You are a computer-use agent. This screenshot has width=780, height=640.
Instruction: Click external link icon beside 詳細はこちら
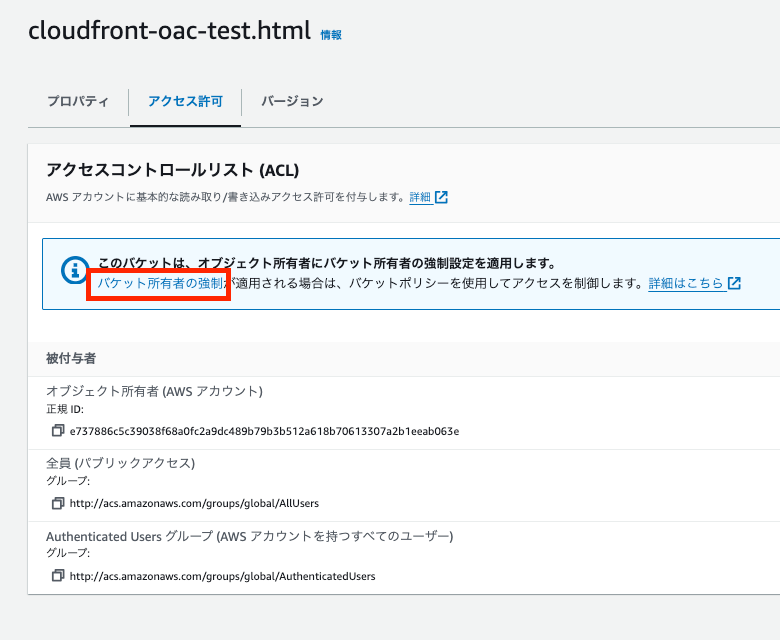coord(734,283)
